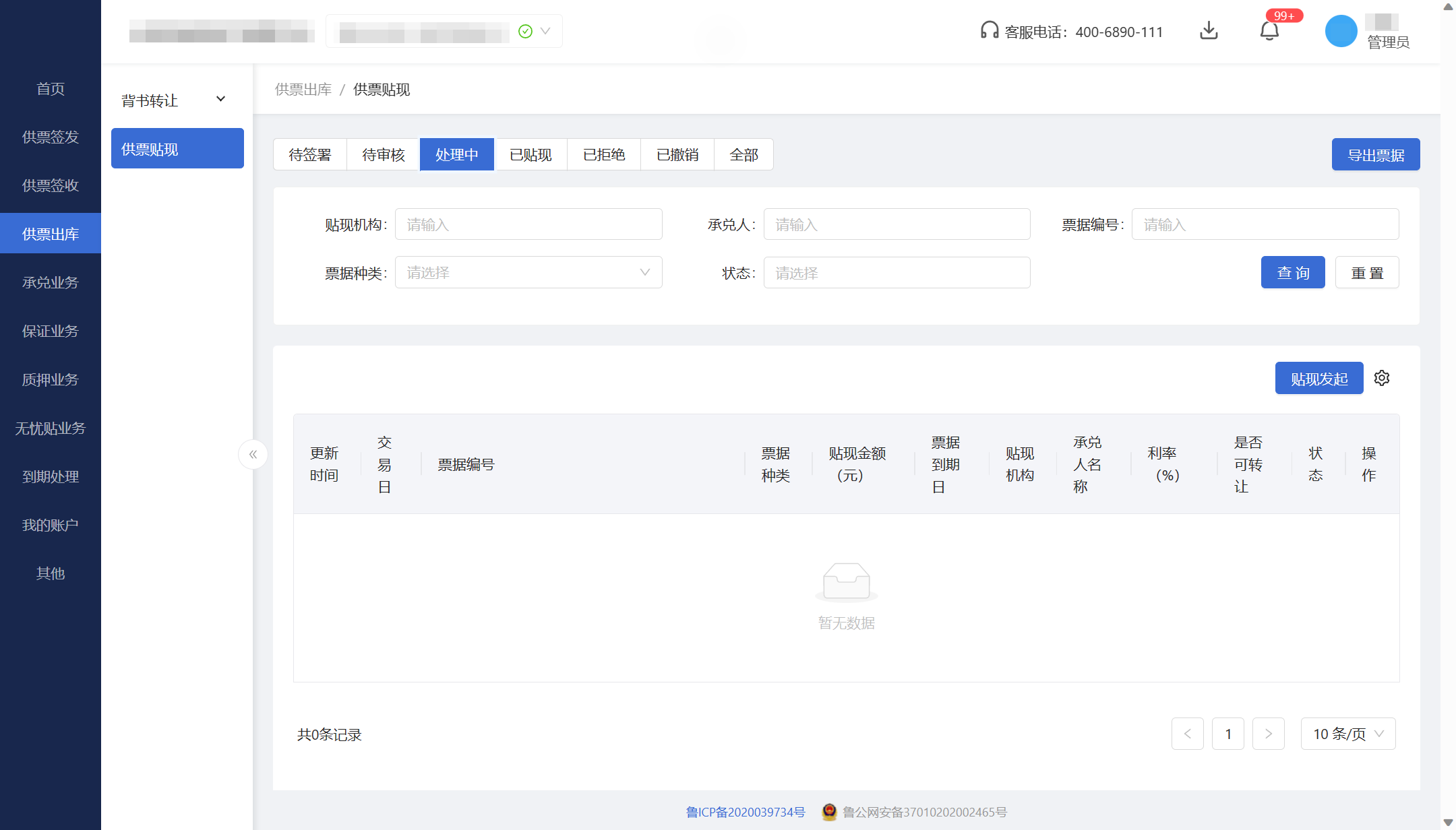Open 供票签发 in the sidebar
This screenshot has width=1456, height=830.
(51, 137)
